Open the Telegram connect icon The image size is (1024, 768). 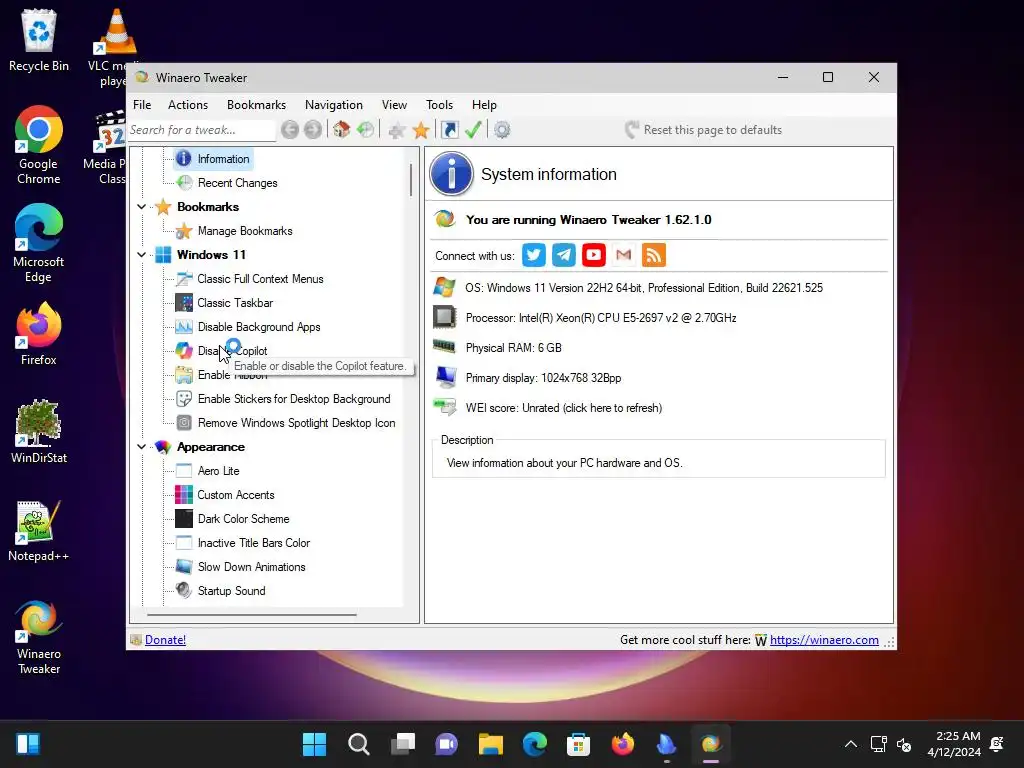click(x=564, y=255)
